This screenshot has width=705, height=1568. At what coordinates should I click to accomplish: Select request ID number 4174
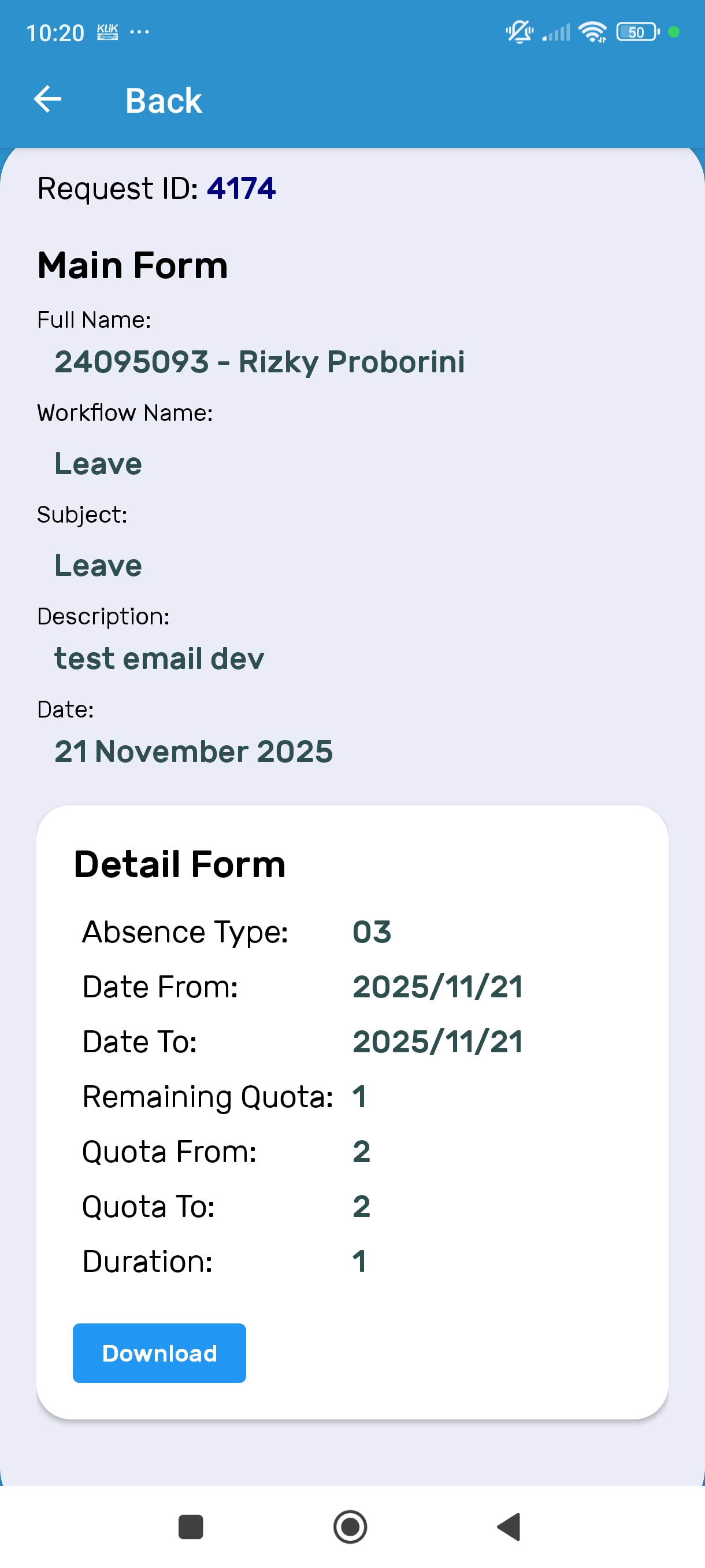point(241,188)
